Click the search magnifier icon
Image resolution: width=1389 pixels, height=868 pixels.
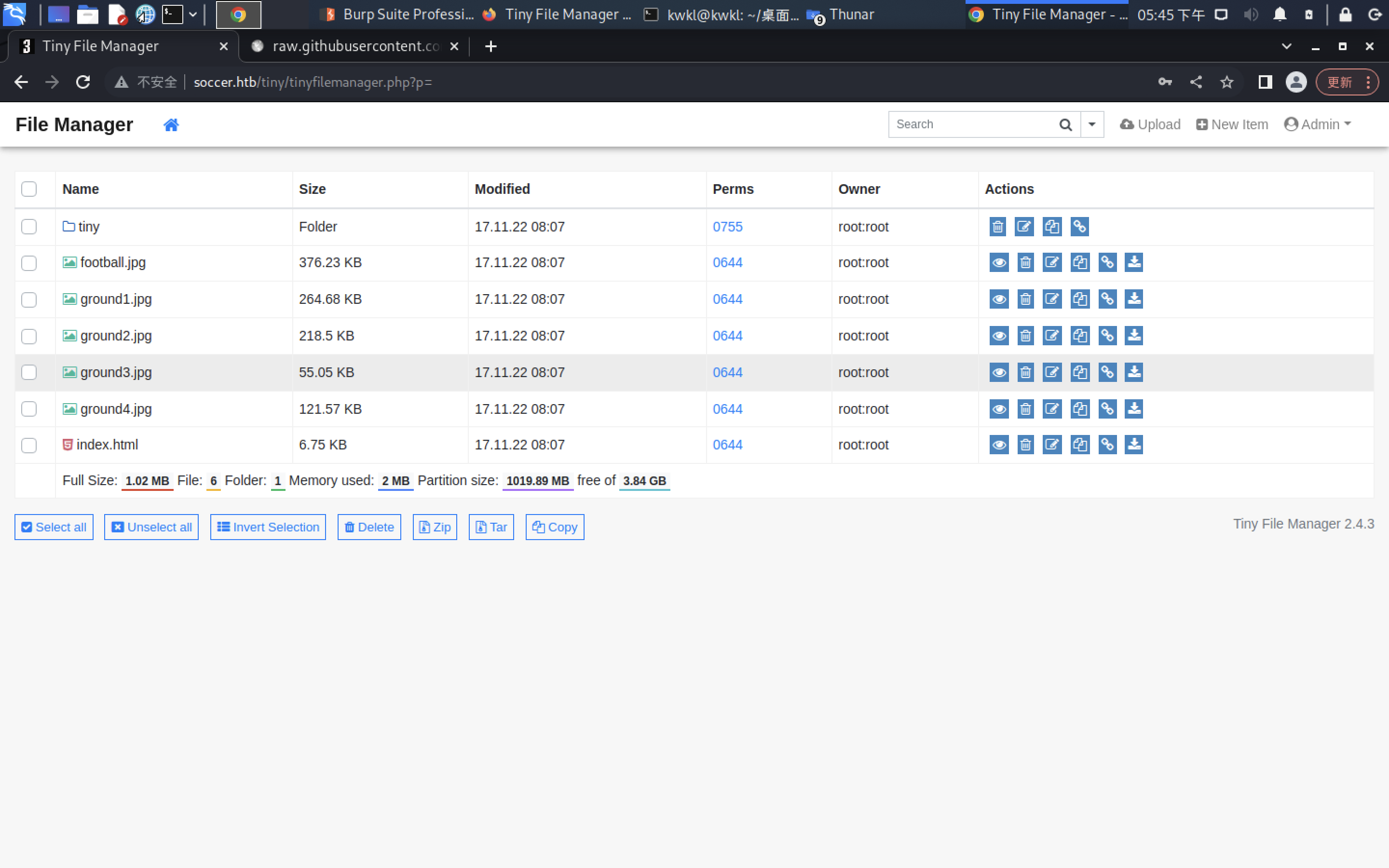click(x=1065, y=124)
